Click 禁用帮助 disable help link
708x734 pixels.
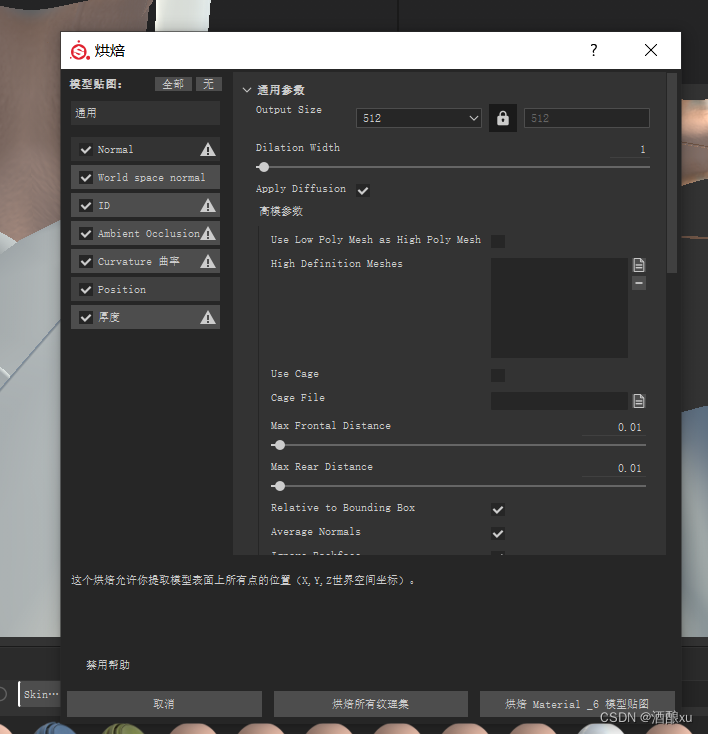108,665
